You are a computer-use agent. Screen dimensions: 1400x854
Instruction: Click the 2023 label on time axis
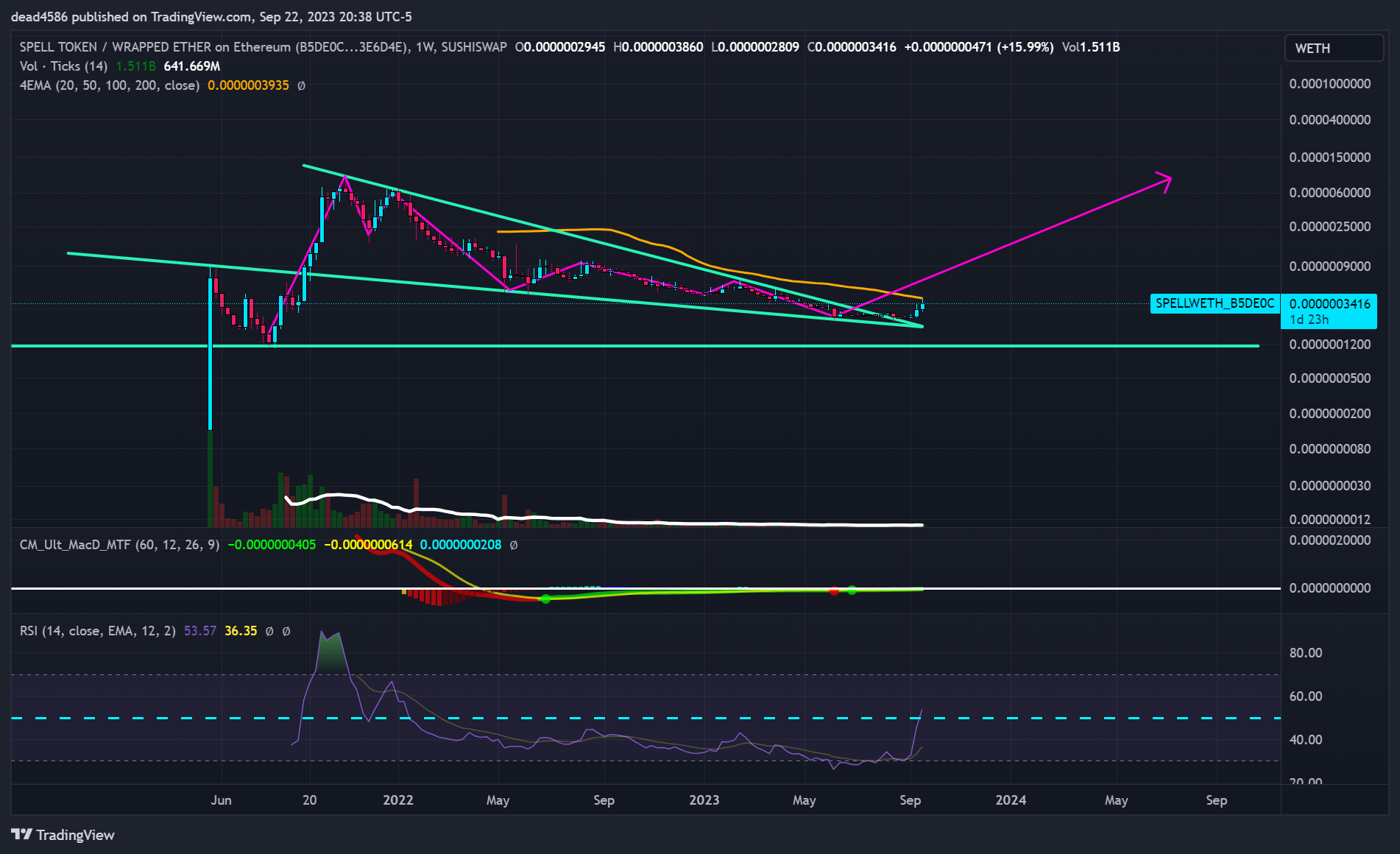click(704, 800)
